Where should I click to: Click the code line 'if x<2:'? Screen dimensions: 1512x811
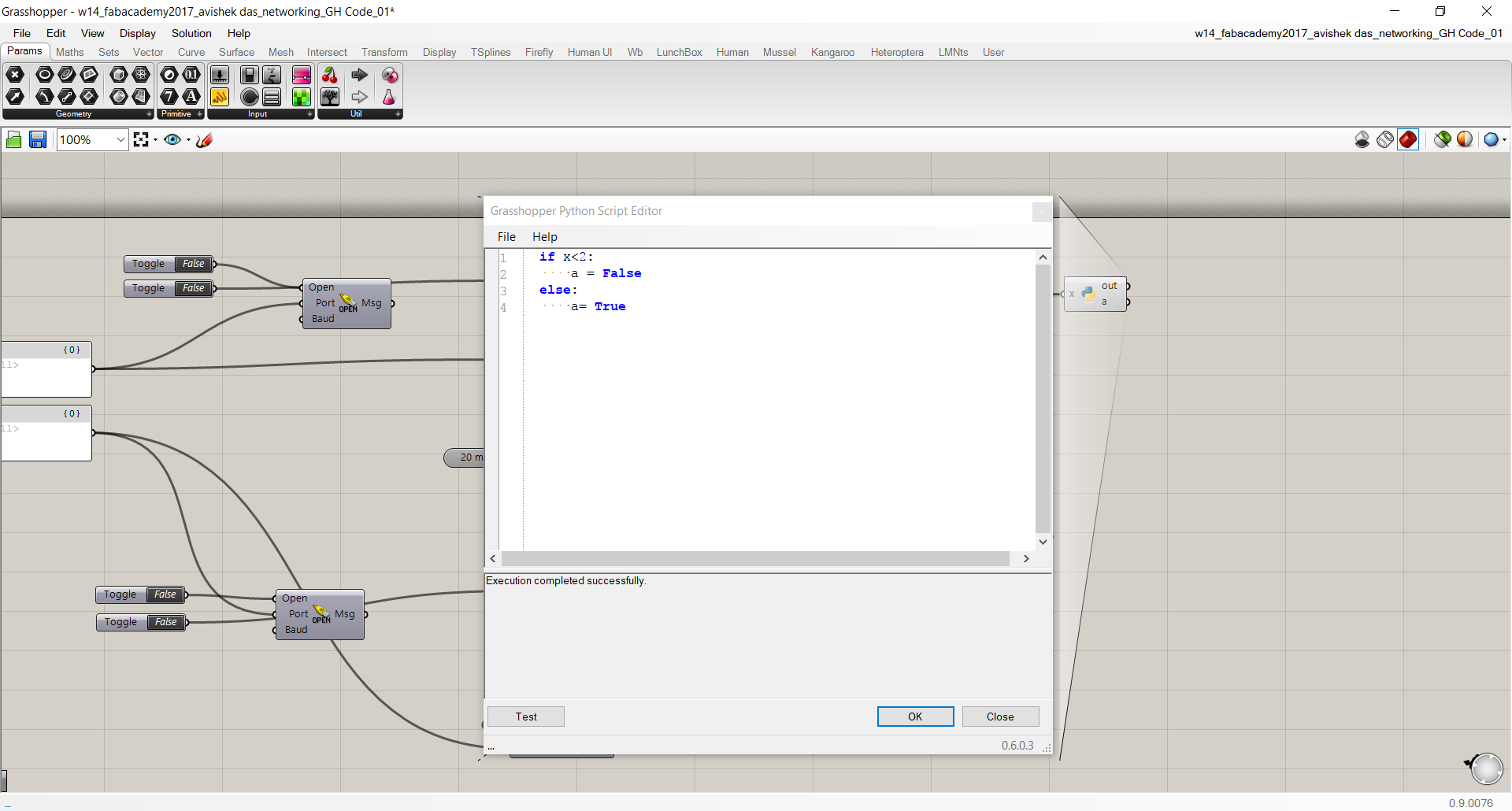tap(566, 257)
